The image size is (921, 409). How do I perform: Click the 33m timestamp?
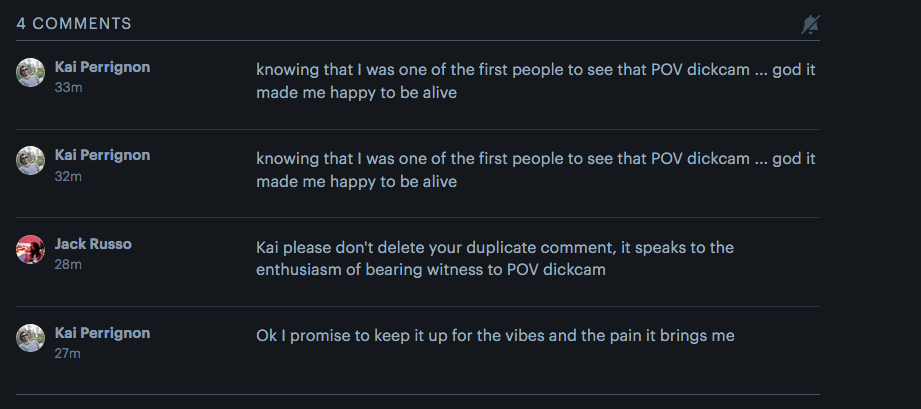point(68,87)
